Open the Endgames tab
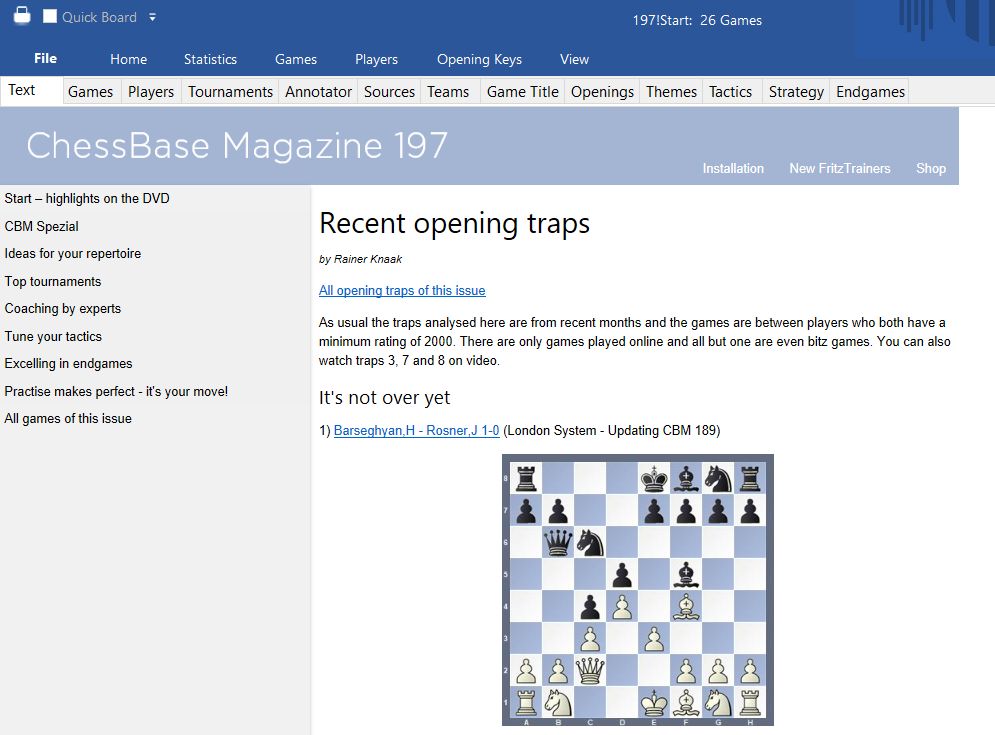The image size is (995, 735). [x=870, y=92]
